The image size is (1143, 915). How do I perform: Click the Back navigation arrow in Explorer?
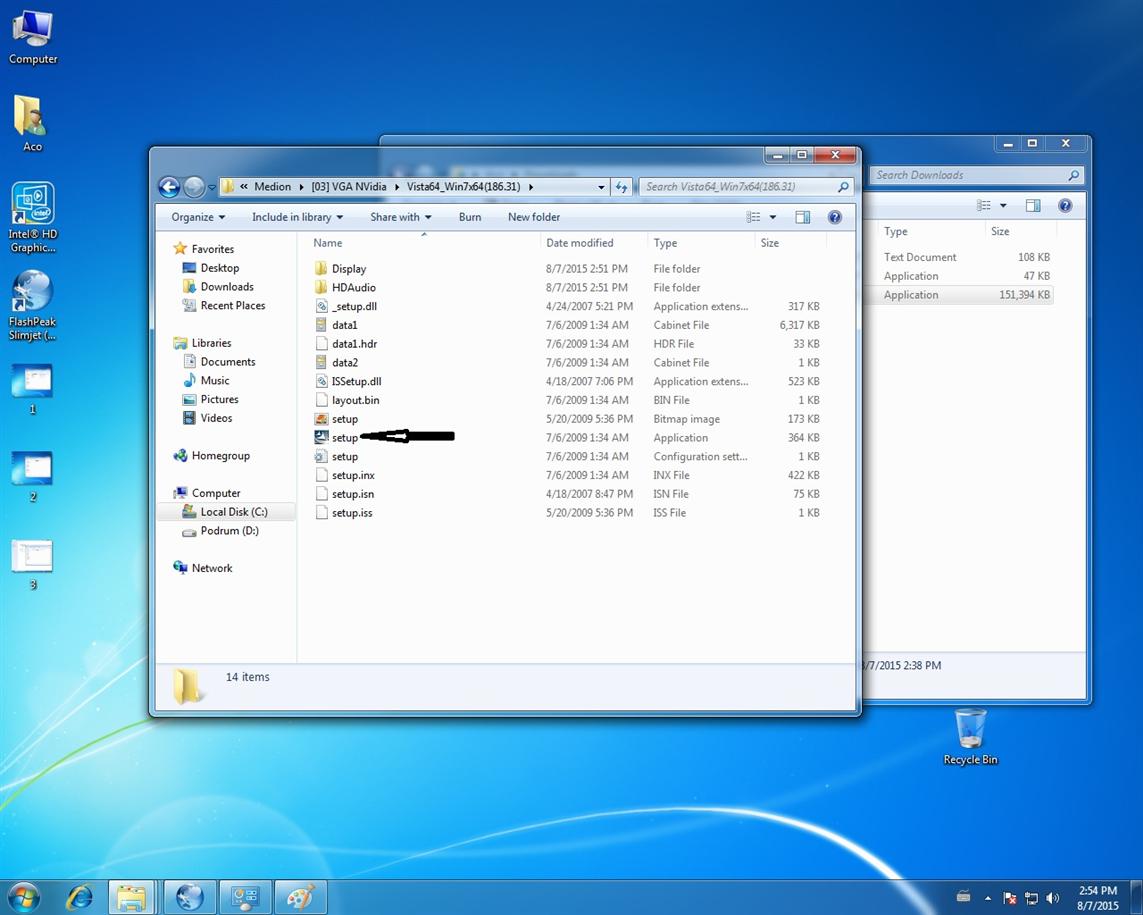[x=169, y=187]
